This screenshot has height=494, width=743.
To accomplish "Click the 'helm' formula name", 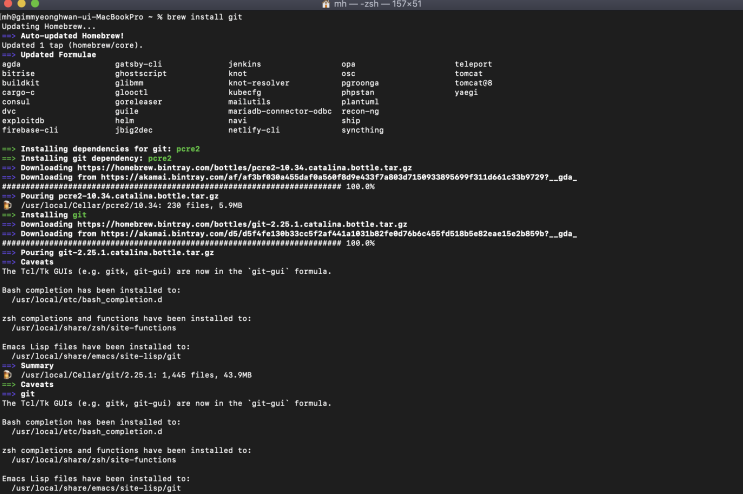I will [124, 121].
